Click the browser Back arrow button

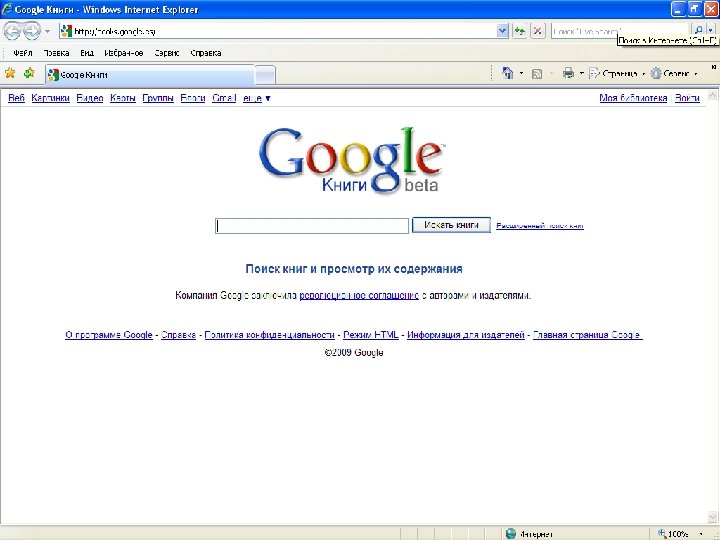point(12,31)
